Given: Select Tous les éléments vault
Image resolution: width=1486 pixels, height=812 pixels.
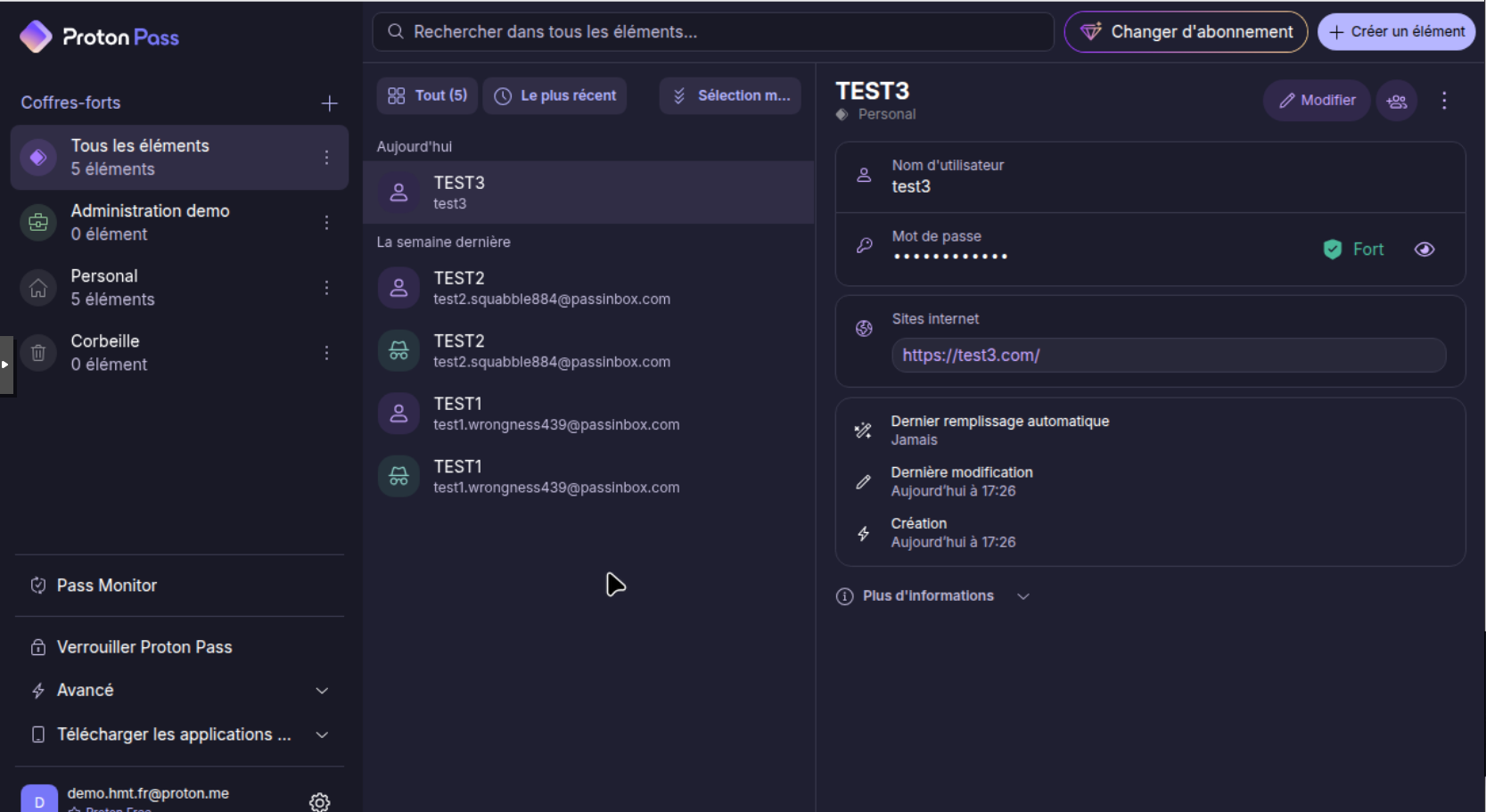Looking at the screenshot, I should pyautogui.click(x=179, y=158).
